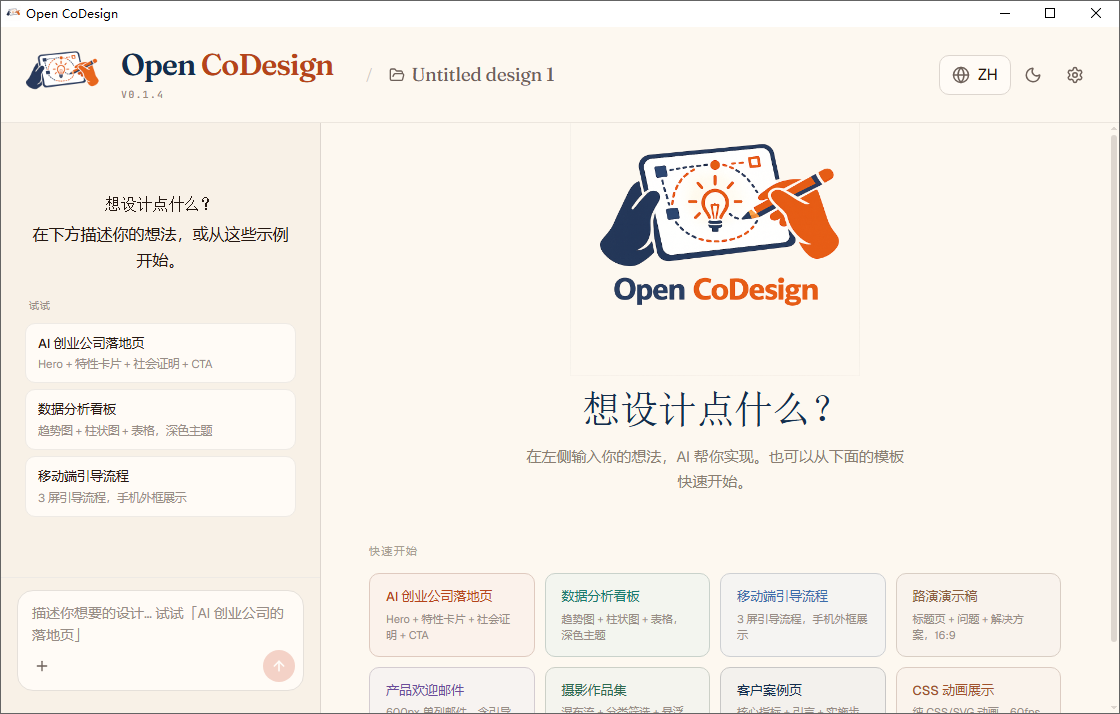Click the breadcrumb slash separator in the header
This screenshot has width=1120, height=714.
tap(369, 74)
